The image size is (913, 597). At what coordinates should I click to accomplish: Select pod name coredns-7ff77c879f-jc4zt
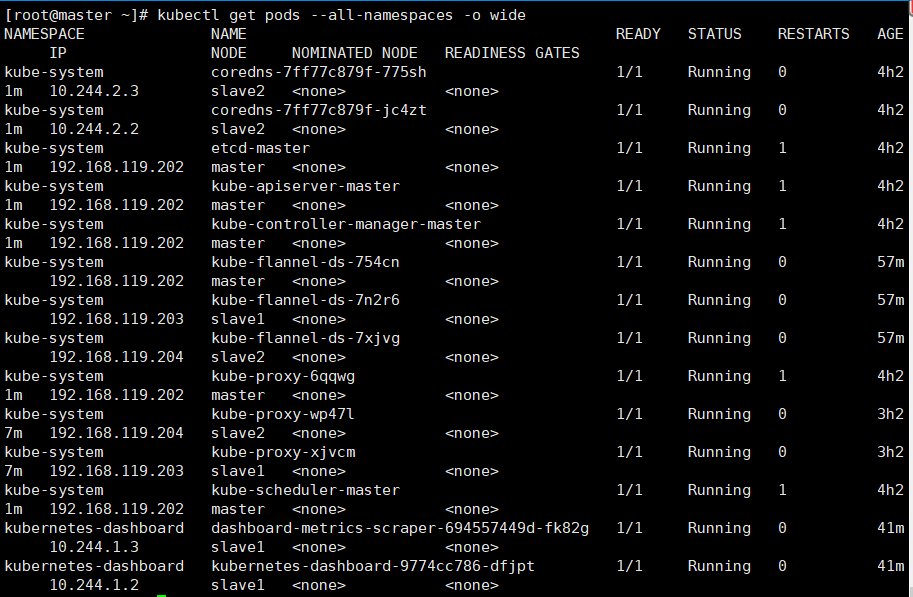[319, 110]
